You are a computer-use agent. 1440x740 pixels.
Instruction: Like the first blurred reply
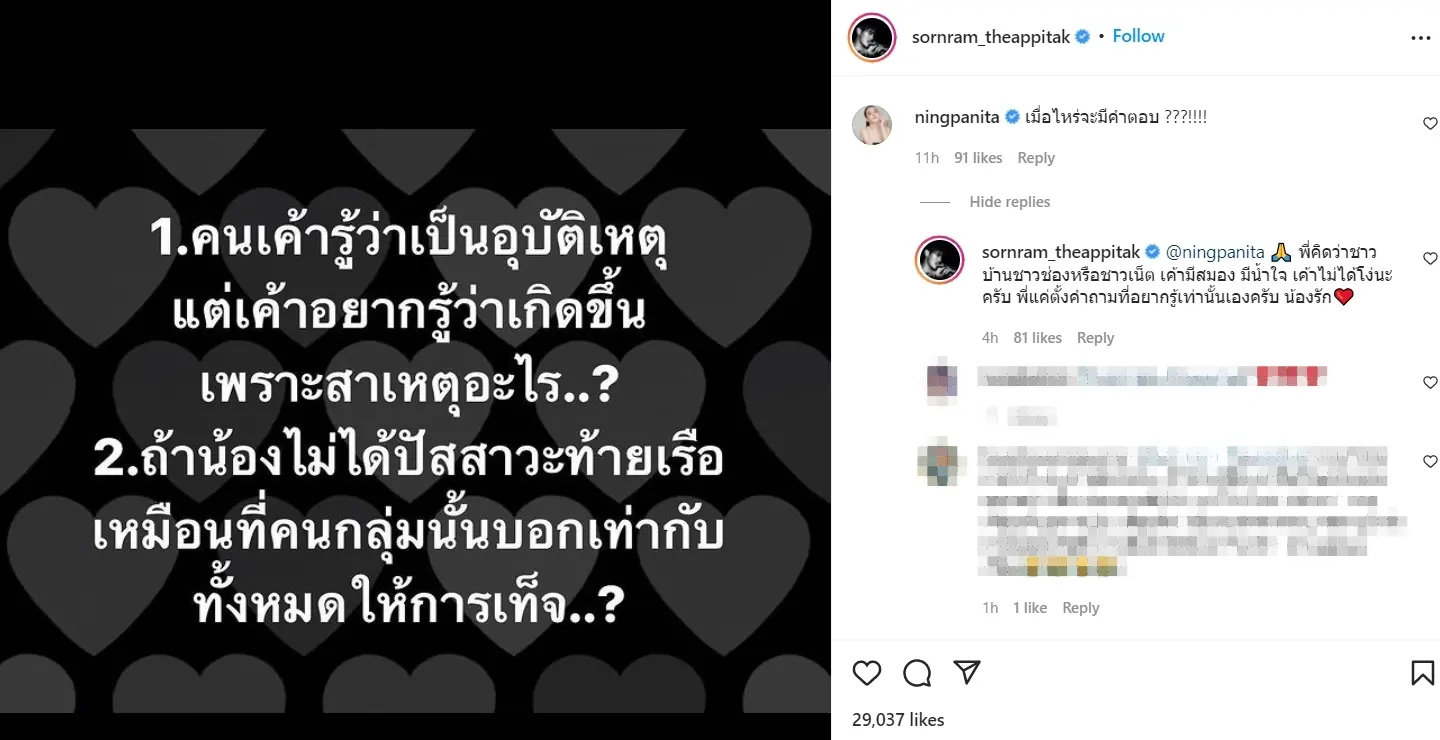click(1430, 383)
